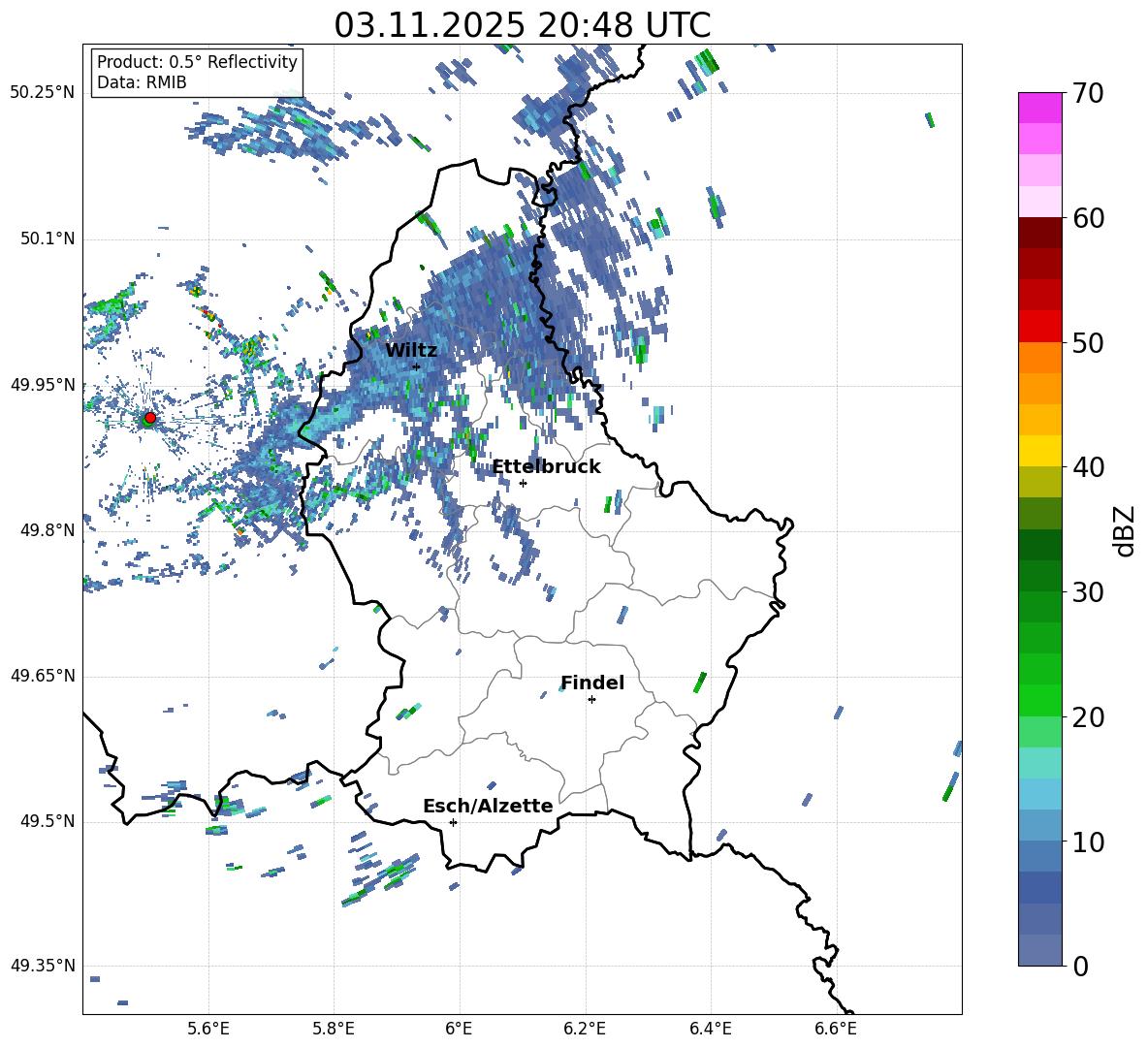Click the 5.6°E longitude label

click(x=208, y=1029)
